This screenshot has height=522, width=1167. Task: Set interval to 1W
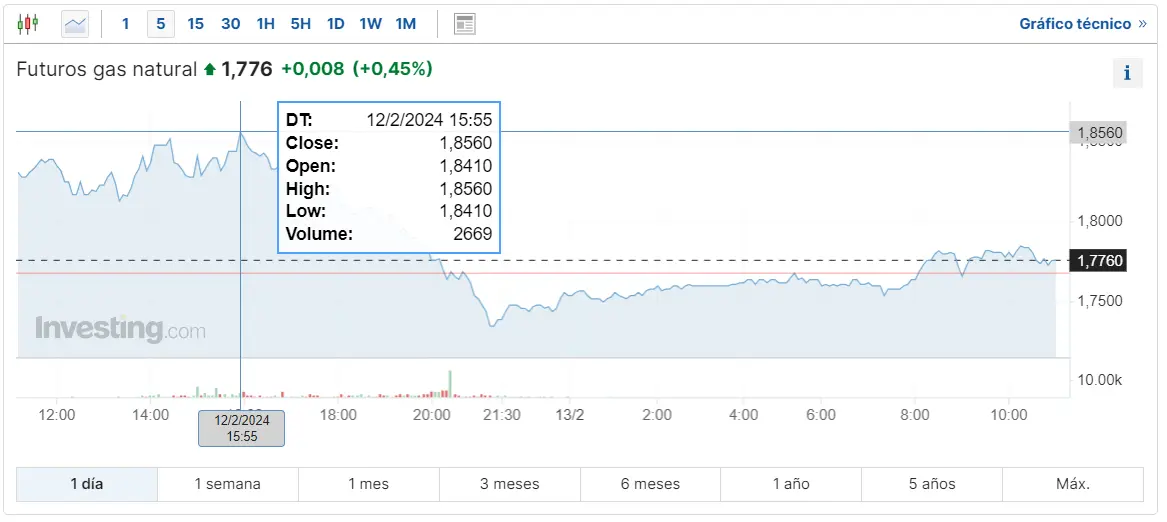pos(370,23)
